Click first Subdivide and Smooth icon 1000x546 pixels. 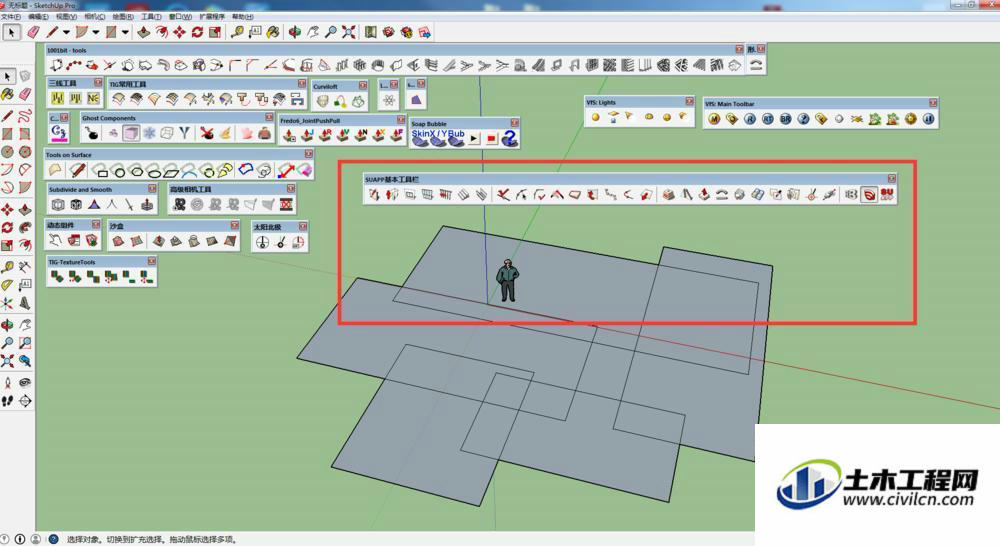58,205
